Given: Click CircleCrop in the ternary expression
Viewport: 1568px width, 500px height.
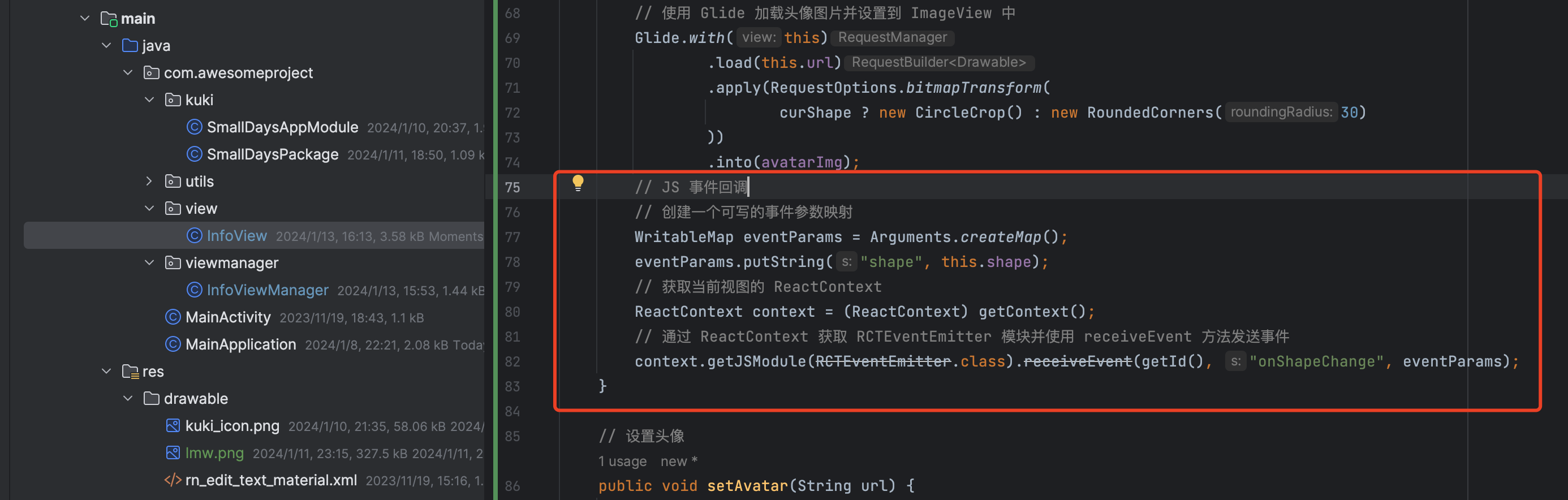Looking at the screenshot, I should (x=960, y=113).
